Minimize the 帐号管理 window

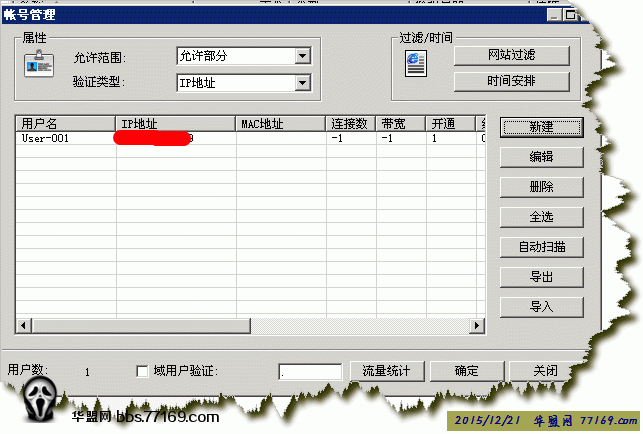point(554,15)
